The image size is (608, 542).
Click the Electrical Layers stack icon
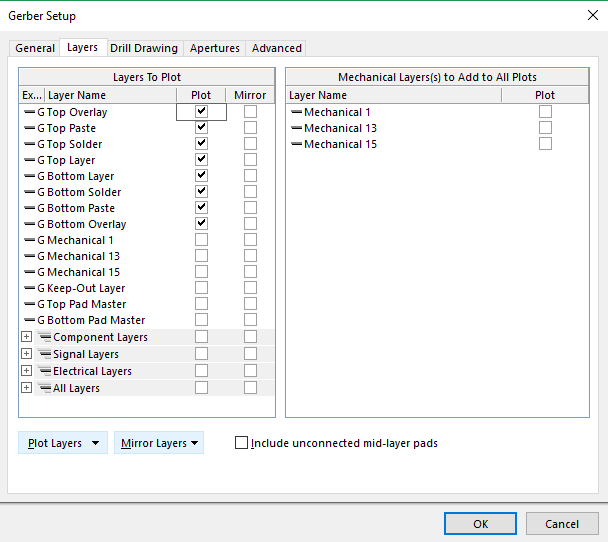pos(44,371)
